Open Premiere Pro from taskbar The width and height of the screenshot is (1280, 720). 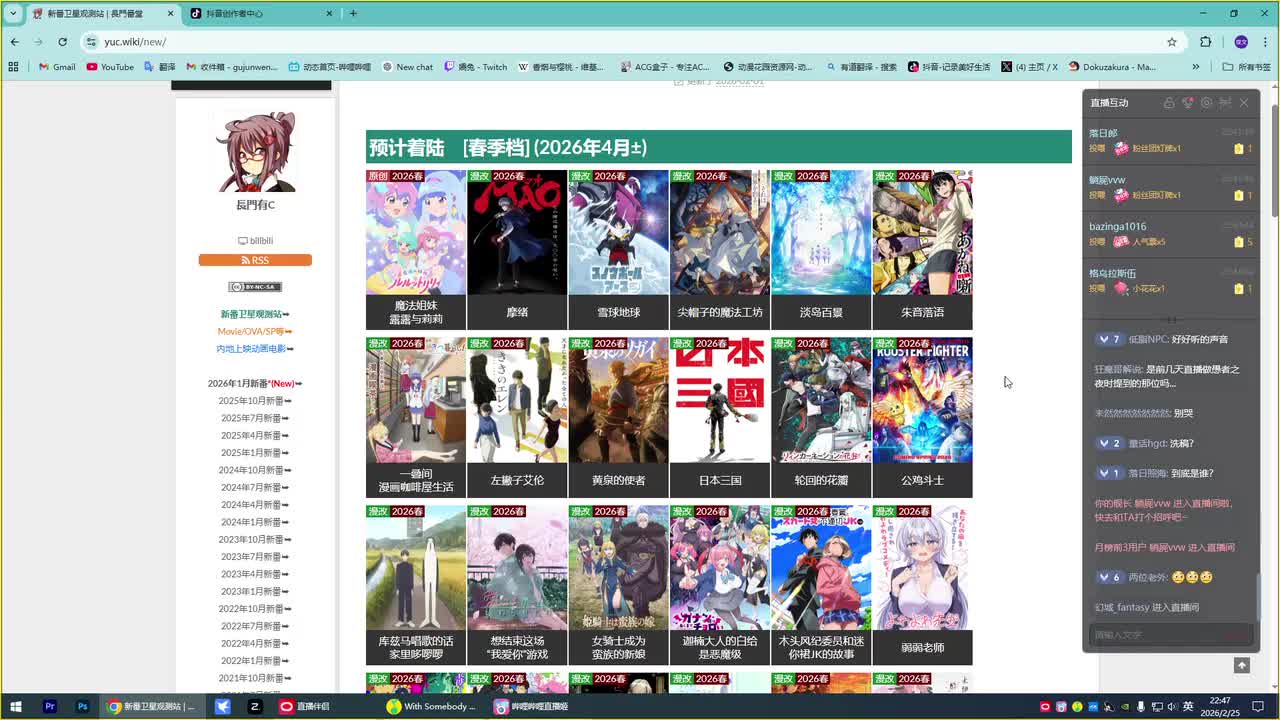pos(50,706)
